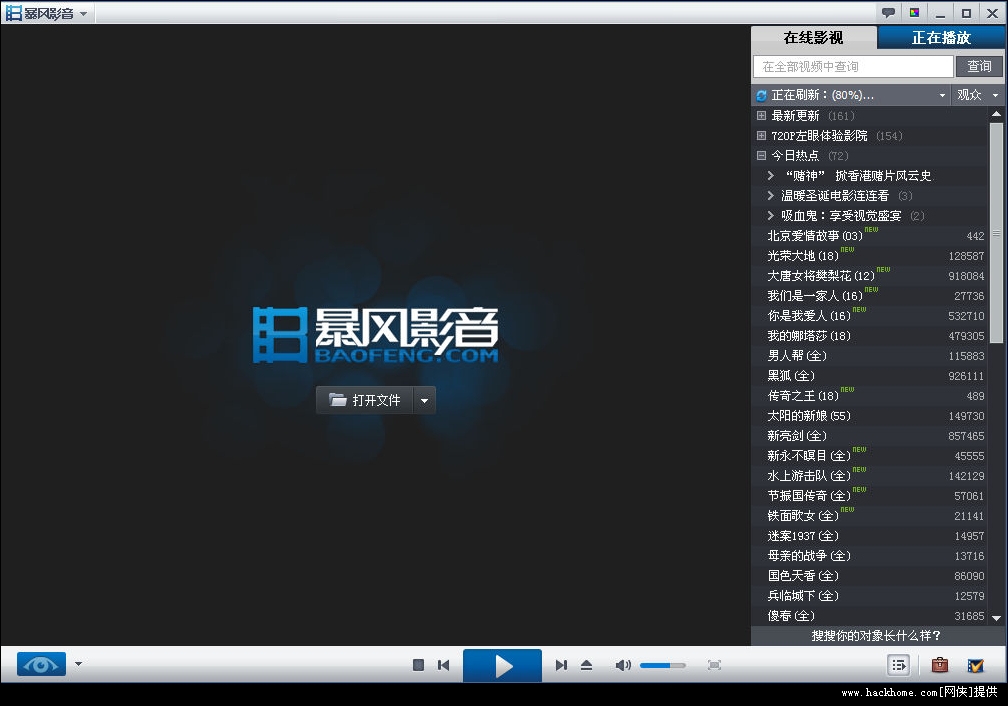The image size is (1008, 706).
Task: Select 水上游击队 (全)
Action: pos(869,476)
